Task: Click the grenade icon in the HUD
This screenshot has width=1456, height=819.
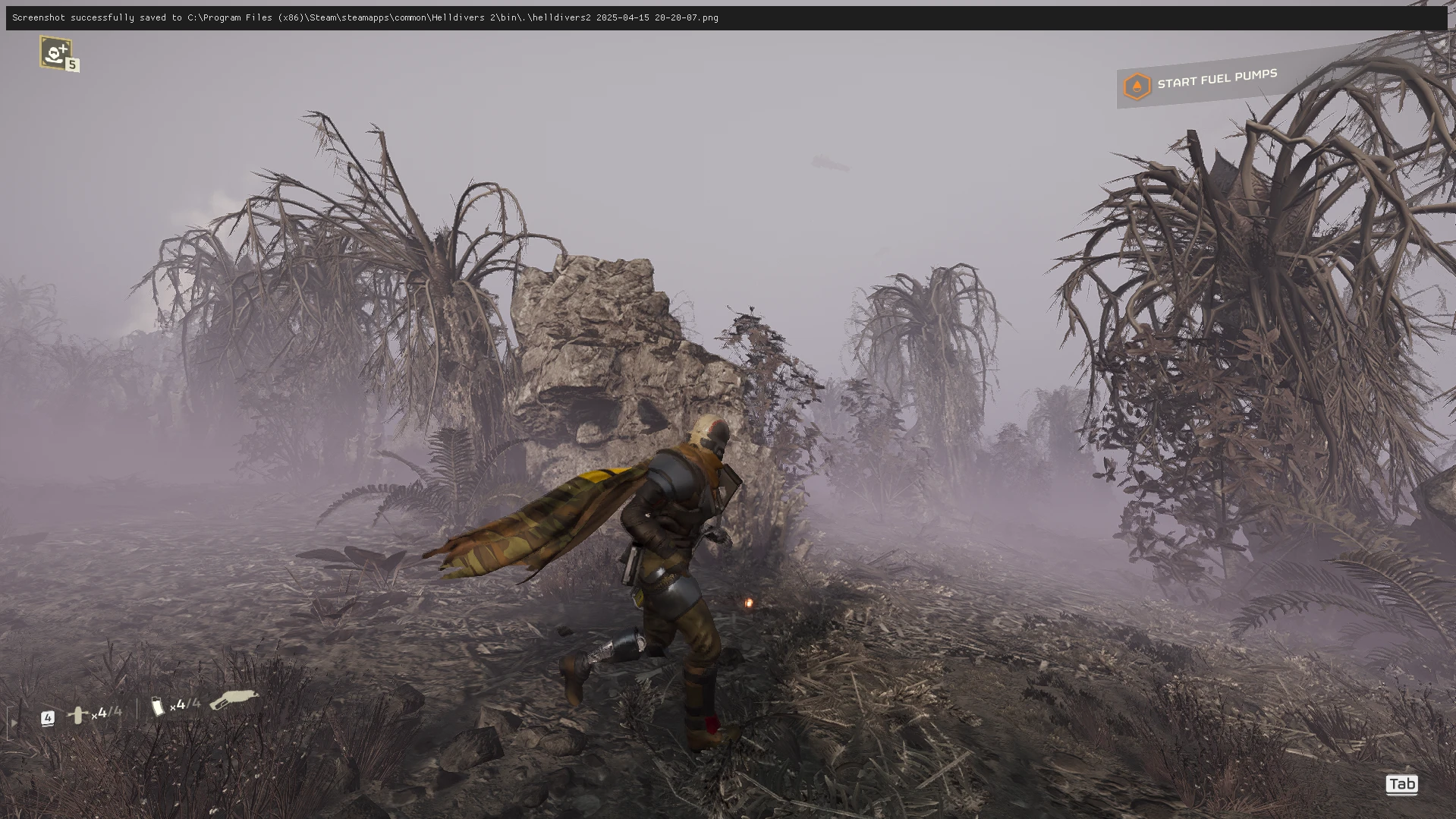Action: pyautogui.click(x=77, y=714)
